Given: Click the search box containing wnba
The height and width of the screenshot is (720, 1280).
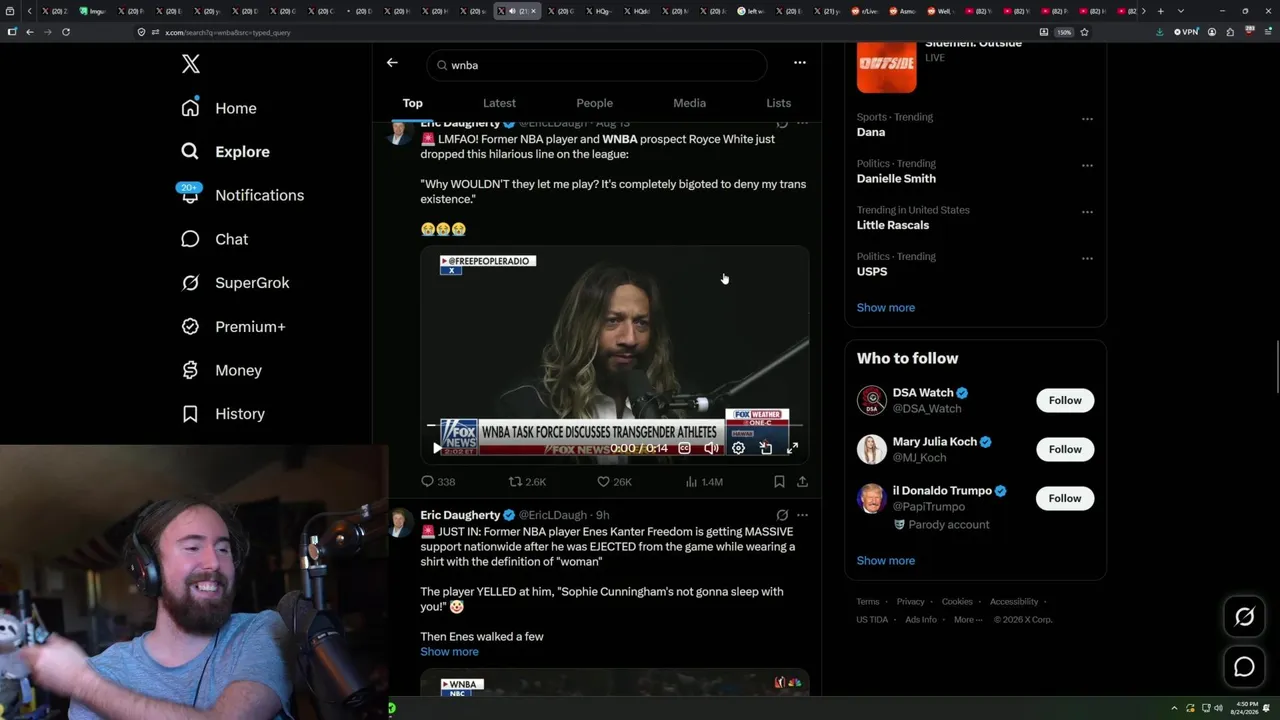Looking at the screenshot, I should 597,65.
